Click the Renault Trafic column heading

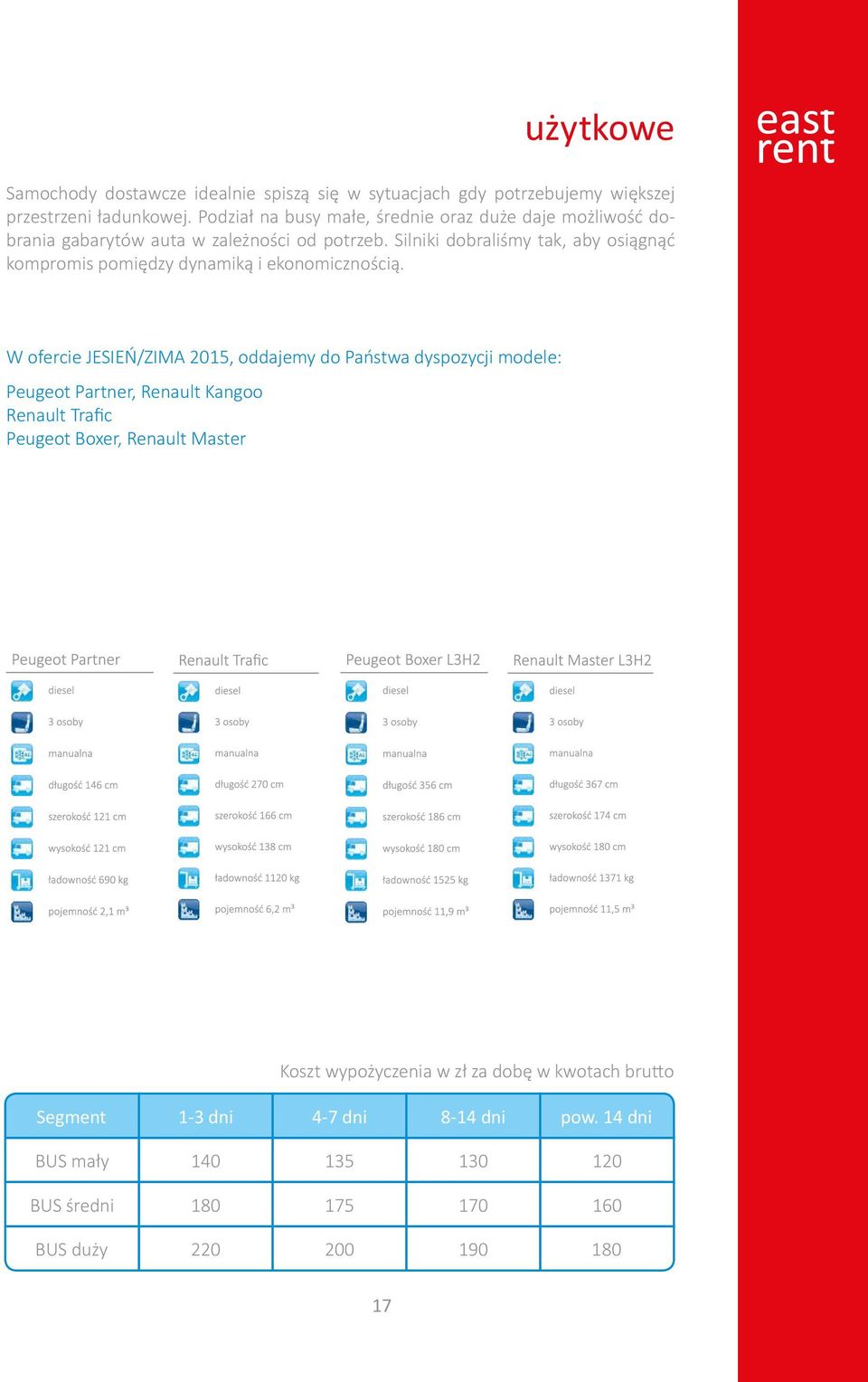pos(223,660)
